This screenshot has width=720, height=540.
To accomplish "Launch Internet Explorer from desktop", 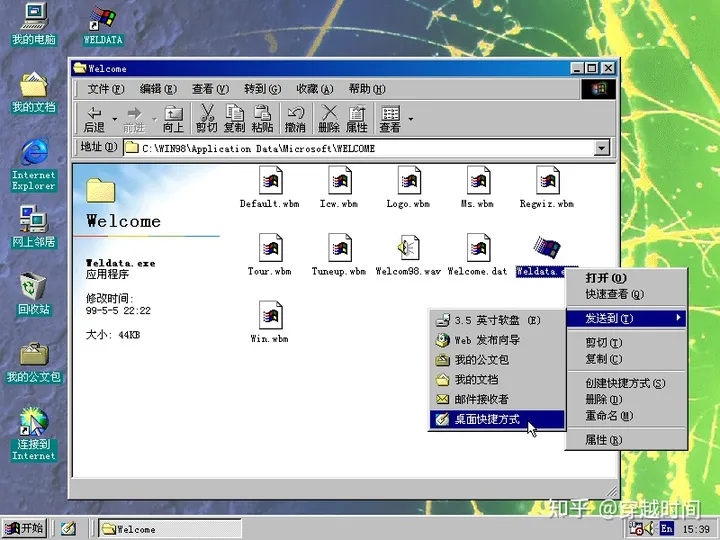I will [x=34, y=164].
